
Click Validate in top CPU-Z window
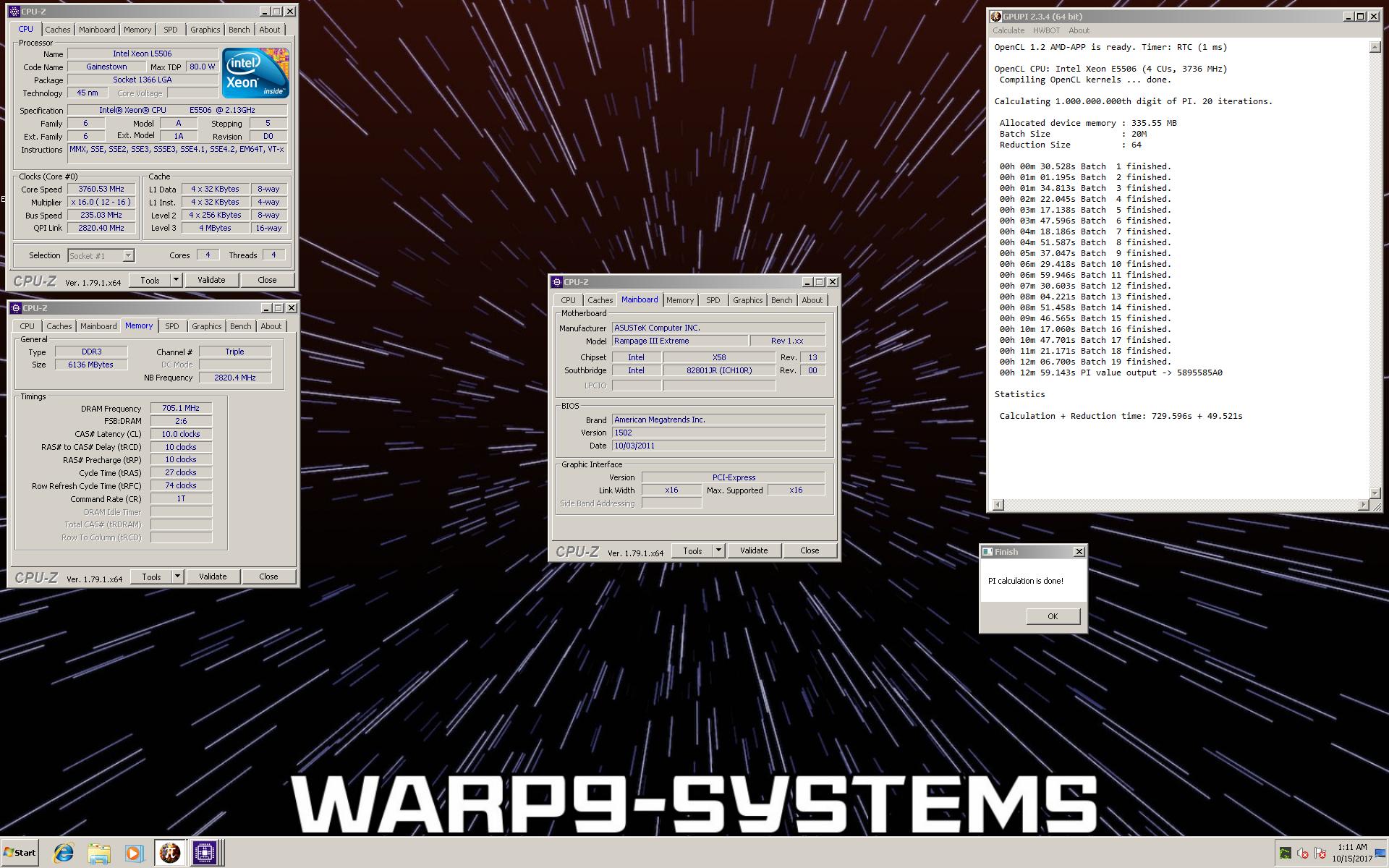(211, 280)
